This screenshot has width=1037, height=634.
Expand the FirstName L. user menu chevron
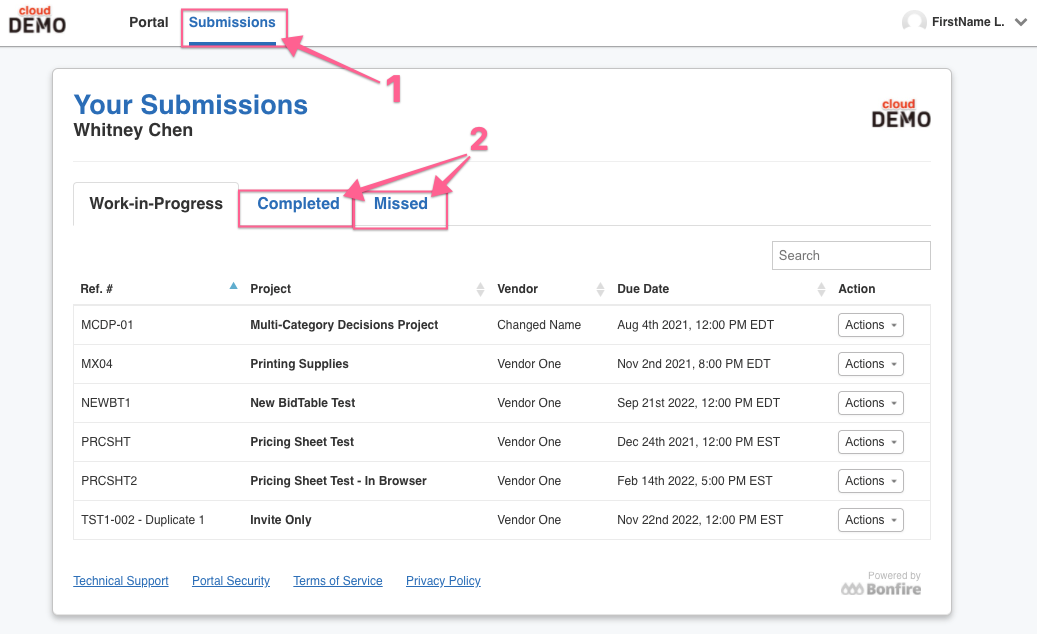pos(1021,22)
